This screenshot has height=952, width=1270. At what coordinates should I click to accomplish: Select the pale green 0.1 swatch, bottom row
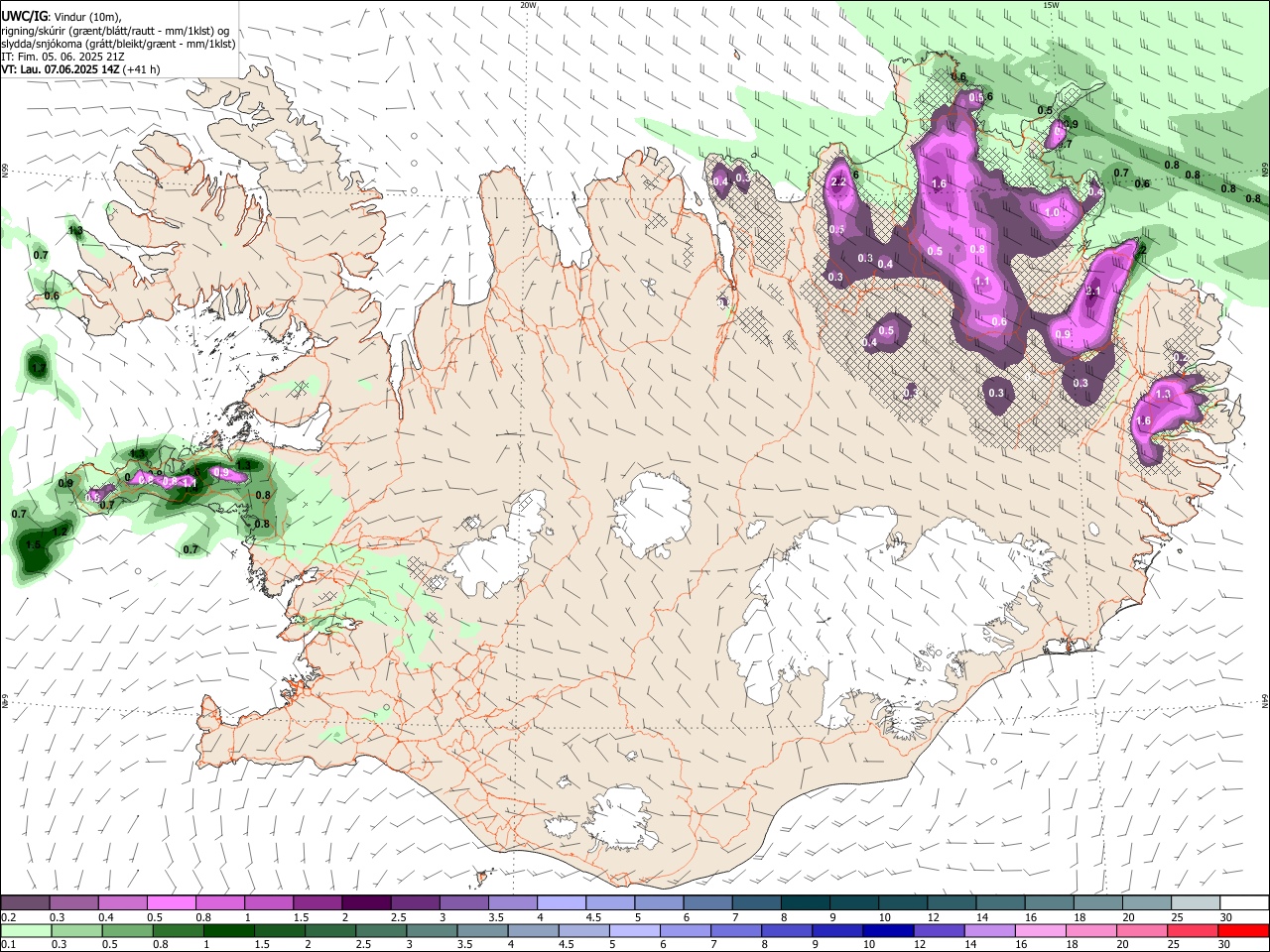[x=27, y=930]
